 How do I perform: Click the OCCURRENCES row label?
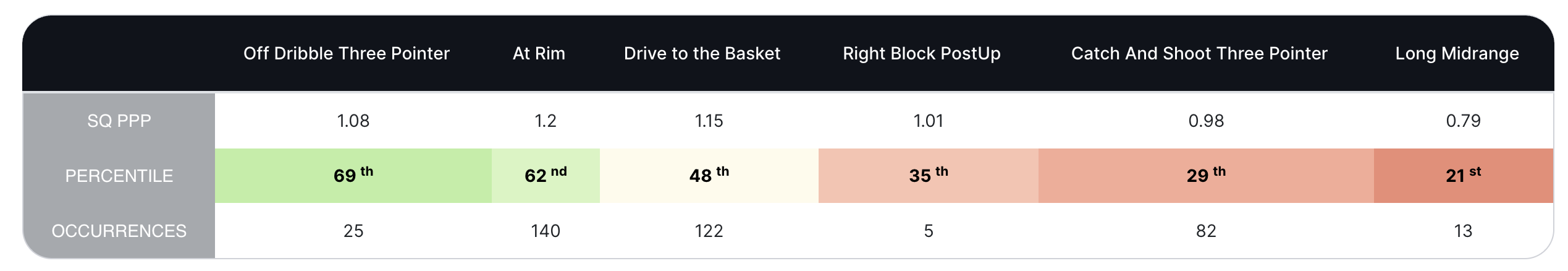(x=119, y=231)
